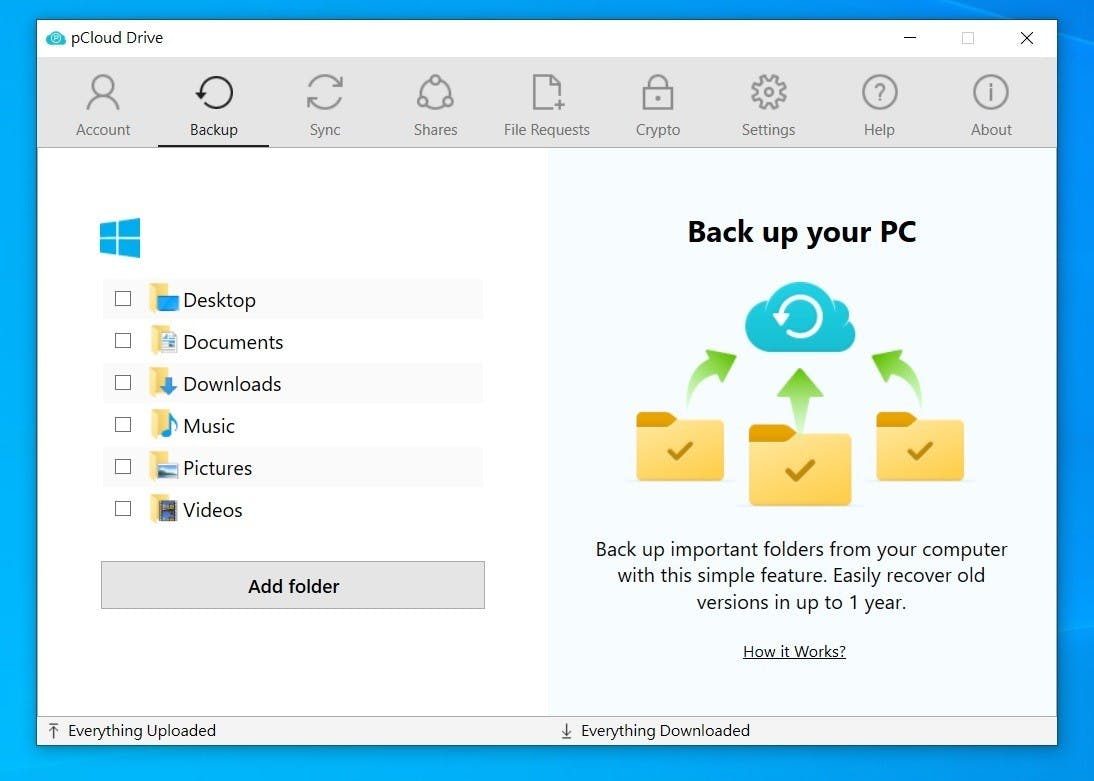
Task: Check the Documents folder checkbox
Action: tap(123, 341)
